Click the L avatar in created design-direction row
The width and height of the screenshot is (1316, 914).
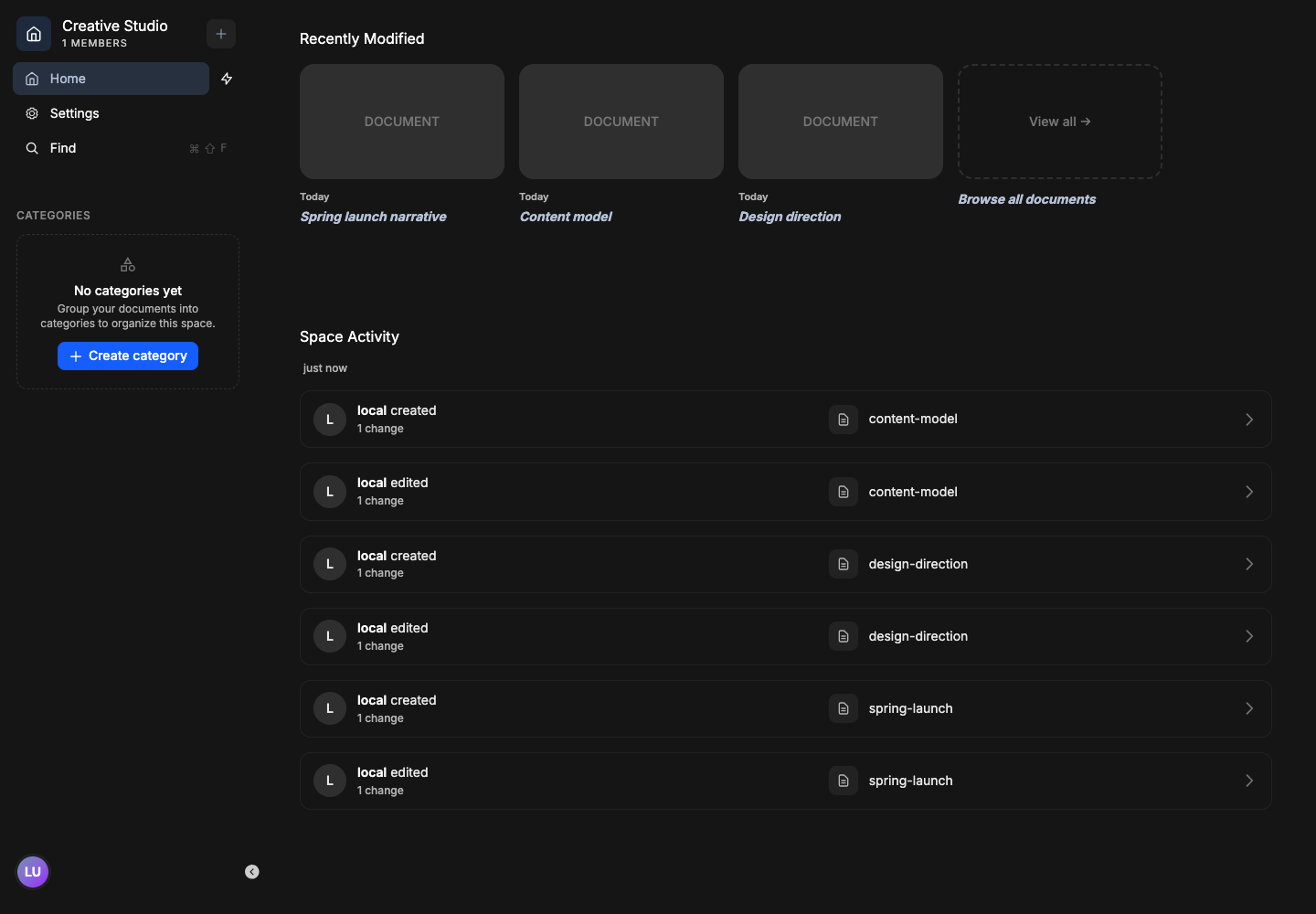[330, 564]
